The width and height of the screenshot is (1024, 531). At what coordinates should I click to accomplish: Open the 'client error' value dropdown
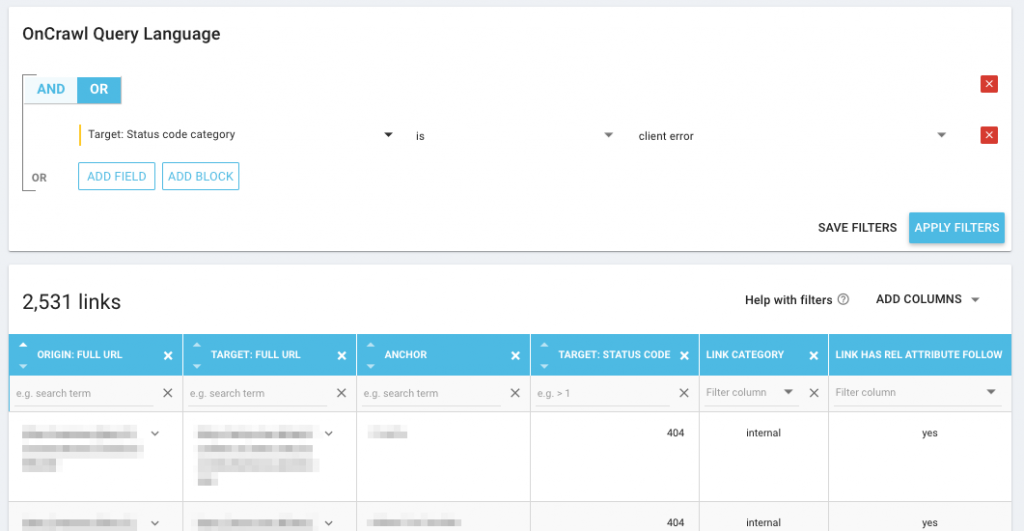point(792,135)
